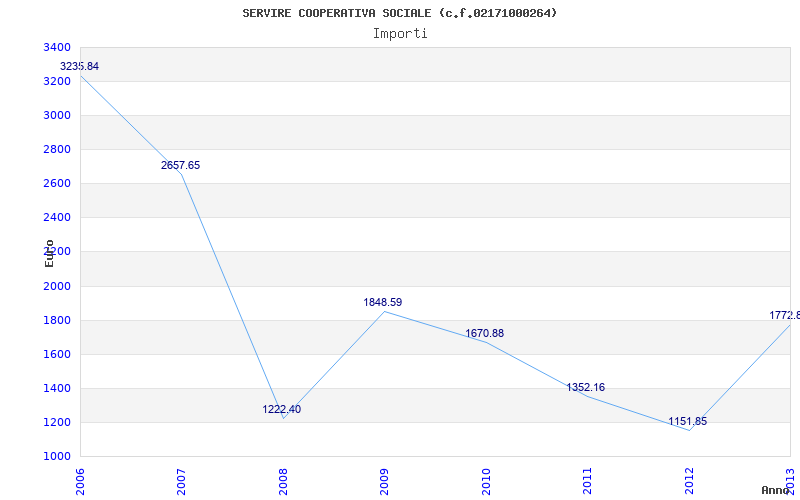This screenshot has height=500, width=800.
Task: Click the 1848.59 data label
Action: coord(383,302)
